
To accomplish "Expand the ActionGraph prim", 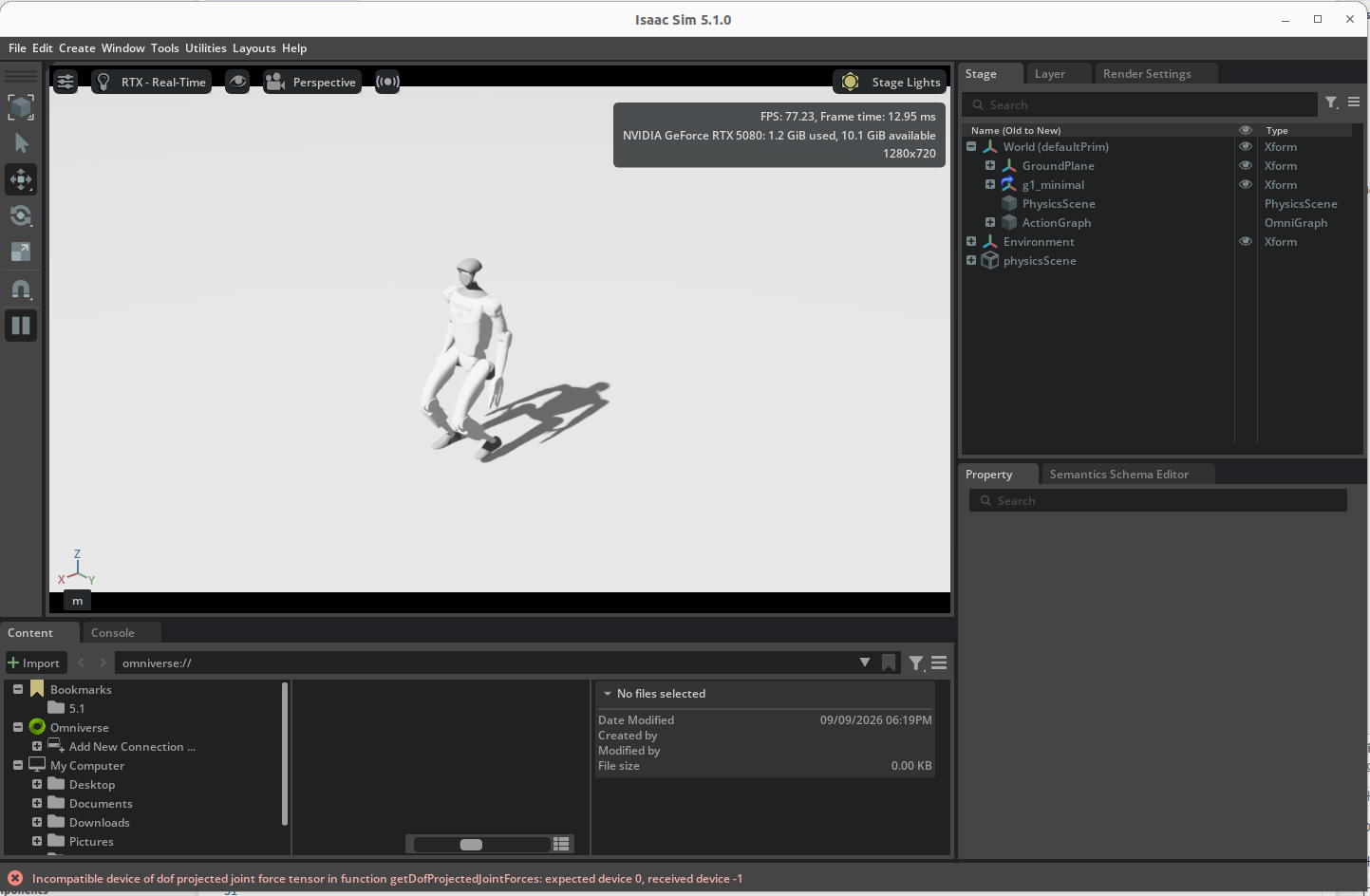I will [x=990, y=222].
